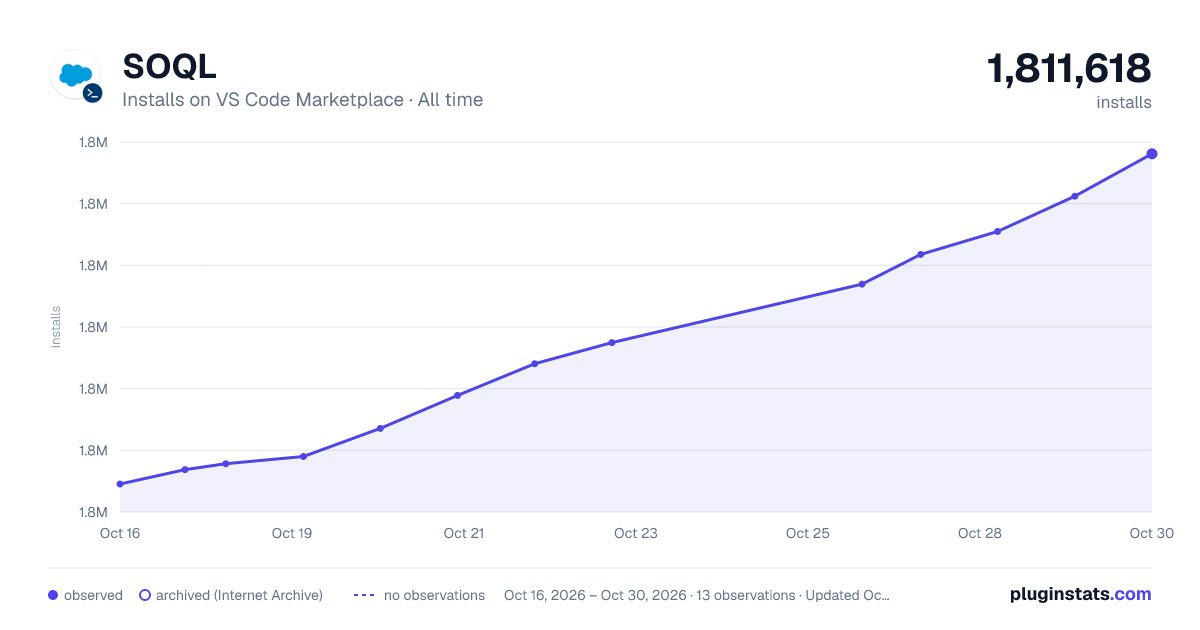The width and height of the screenshot is (1200, 630).
Task: Select the Oct 30 highlighted end data point
Action: [1152, 153]
